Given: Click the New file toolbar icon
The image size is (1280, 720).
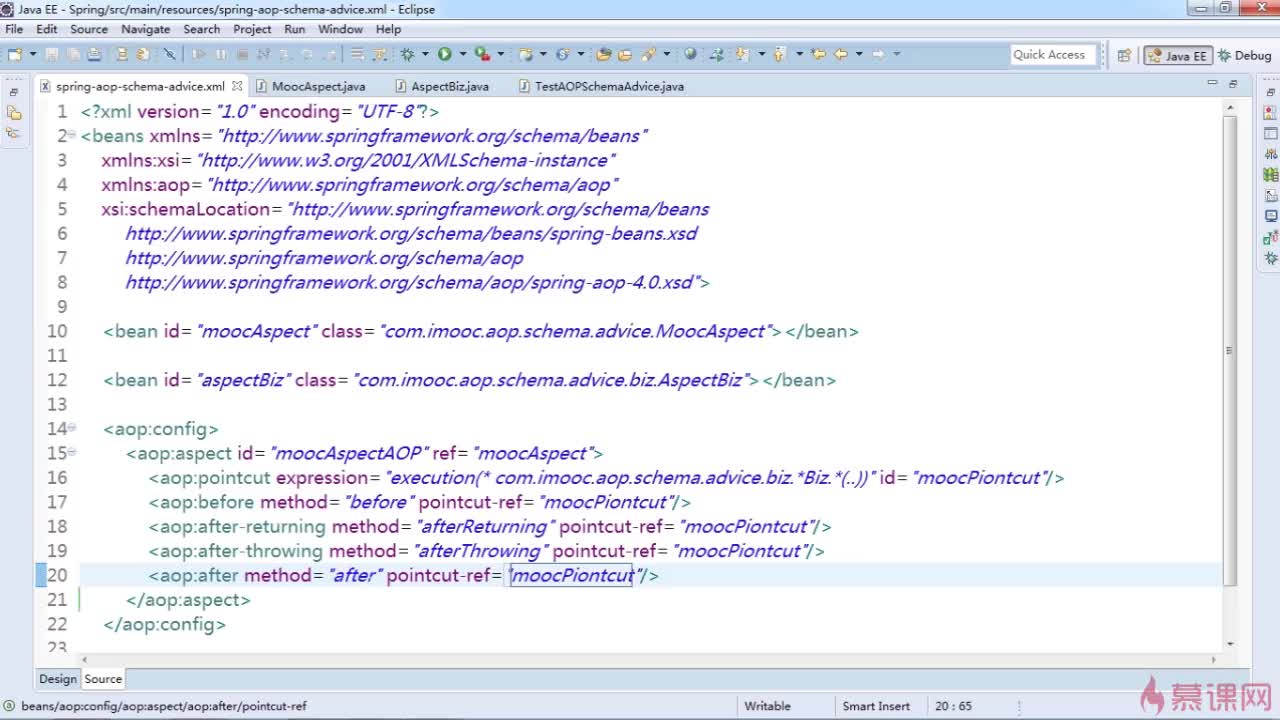Looking at the screenshot, I should (15, 54).
